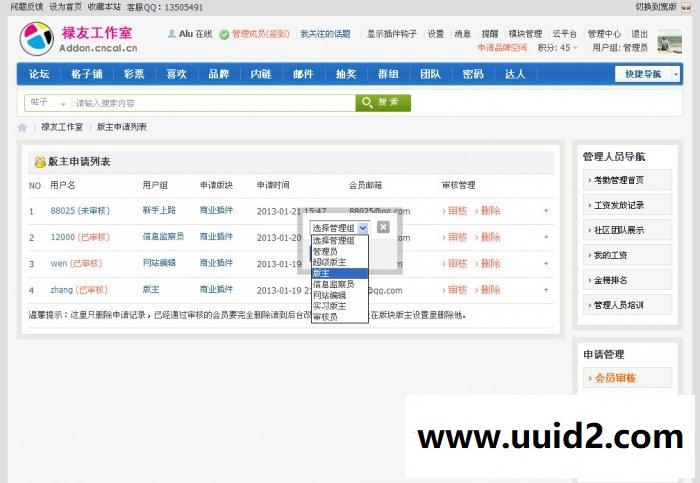Open 工资发放记录 in sidebar
Screen dimensions: 700x483
(x=627, y=205)
